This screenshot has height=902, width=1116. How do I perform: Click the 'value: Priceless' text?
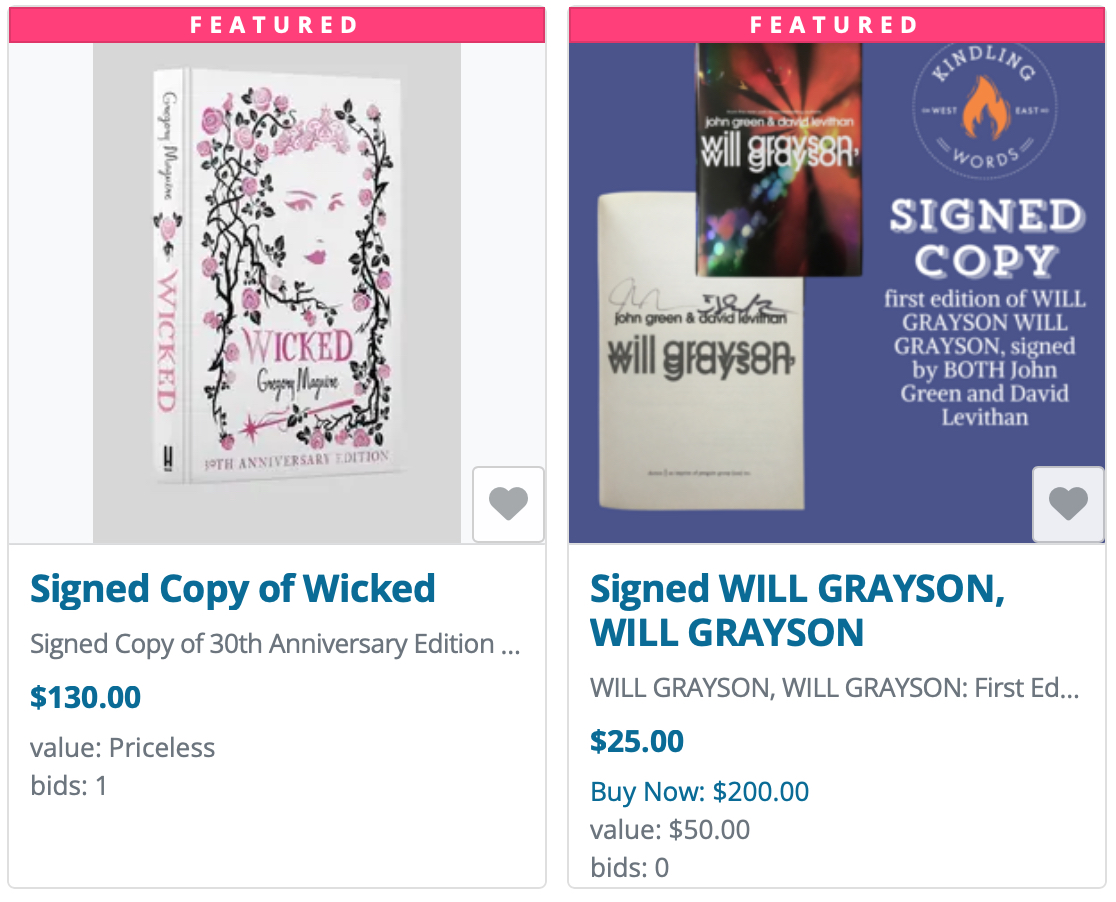(x=122, y=748)
